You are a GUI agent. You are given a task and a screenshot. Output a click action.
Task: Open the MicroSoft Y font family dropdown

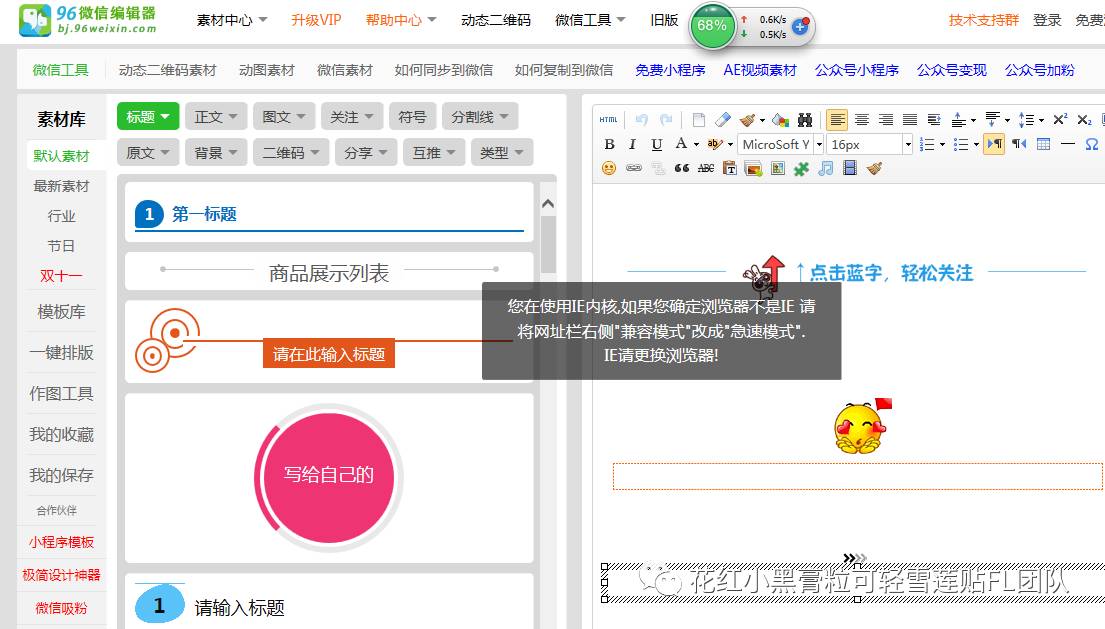click(x=778, y=143)
